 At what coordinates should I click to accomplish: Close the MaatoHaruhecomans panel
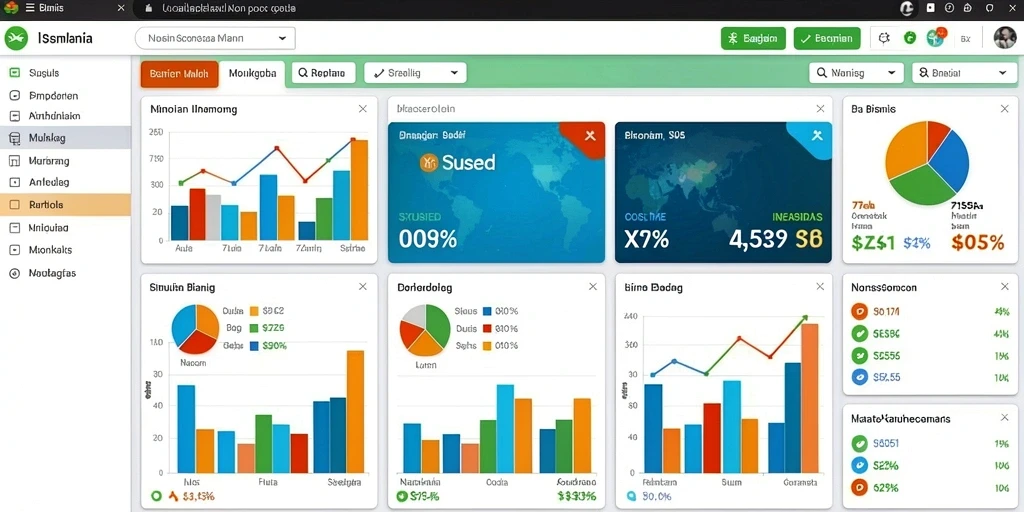coord(1004,418)
